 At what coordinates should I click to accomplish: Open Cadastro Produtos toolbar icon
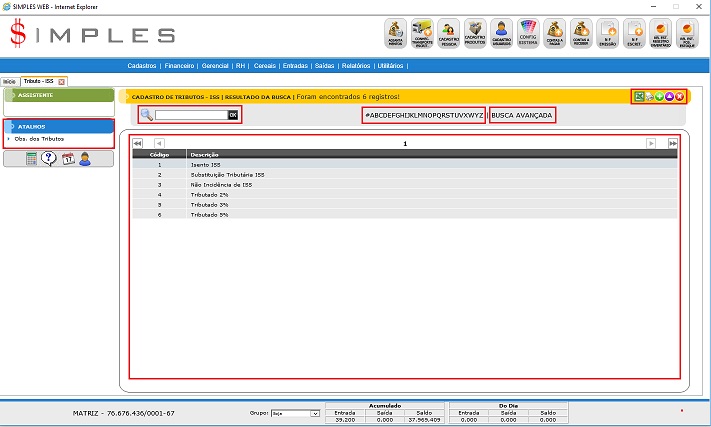[x=476, y=34]
